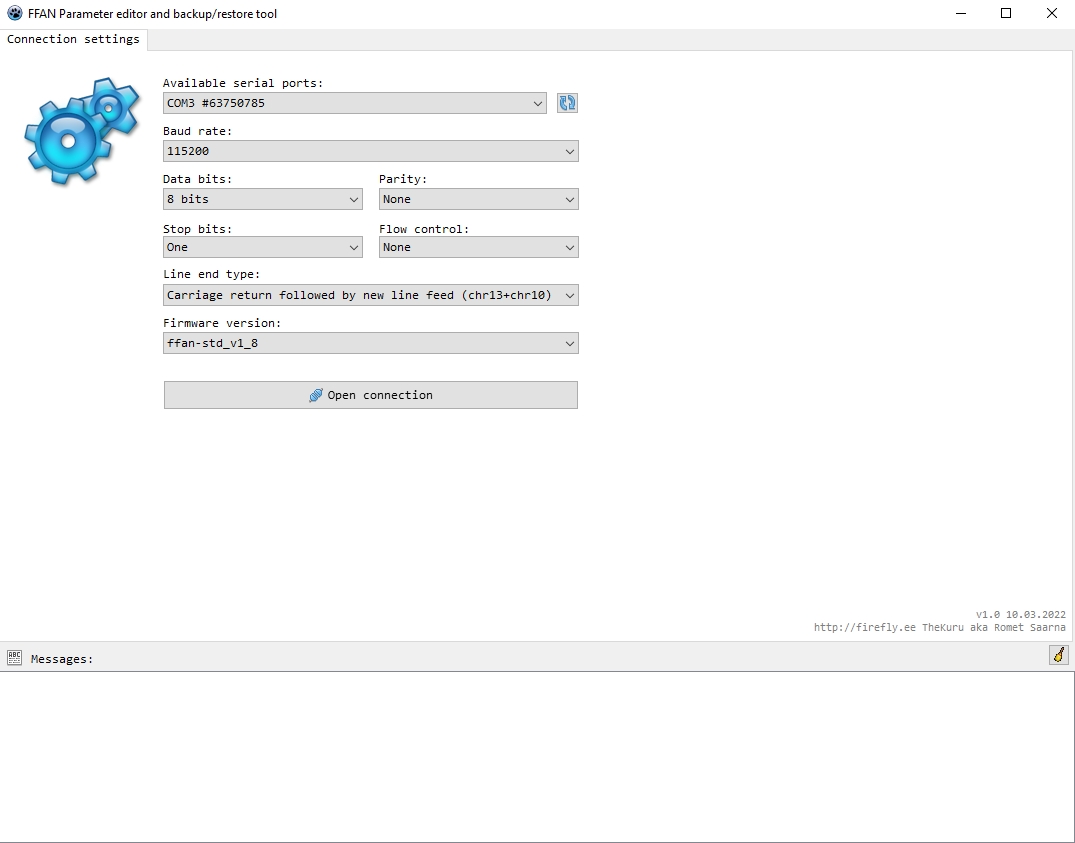
Task: Change the Parity selection dropdown
Action: coord(478,199)
